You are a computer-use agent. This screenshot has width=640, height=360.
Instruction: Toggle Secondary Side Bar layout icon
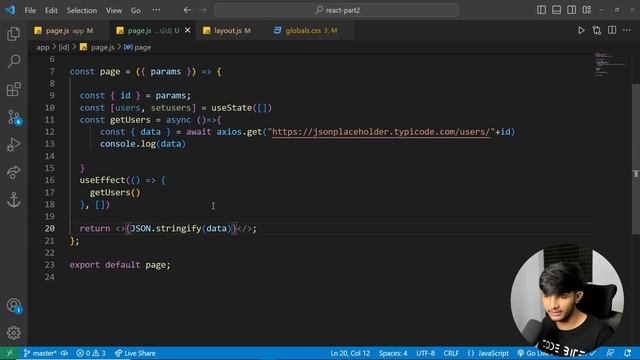pyautogui.click(x=571, y=10)
